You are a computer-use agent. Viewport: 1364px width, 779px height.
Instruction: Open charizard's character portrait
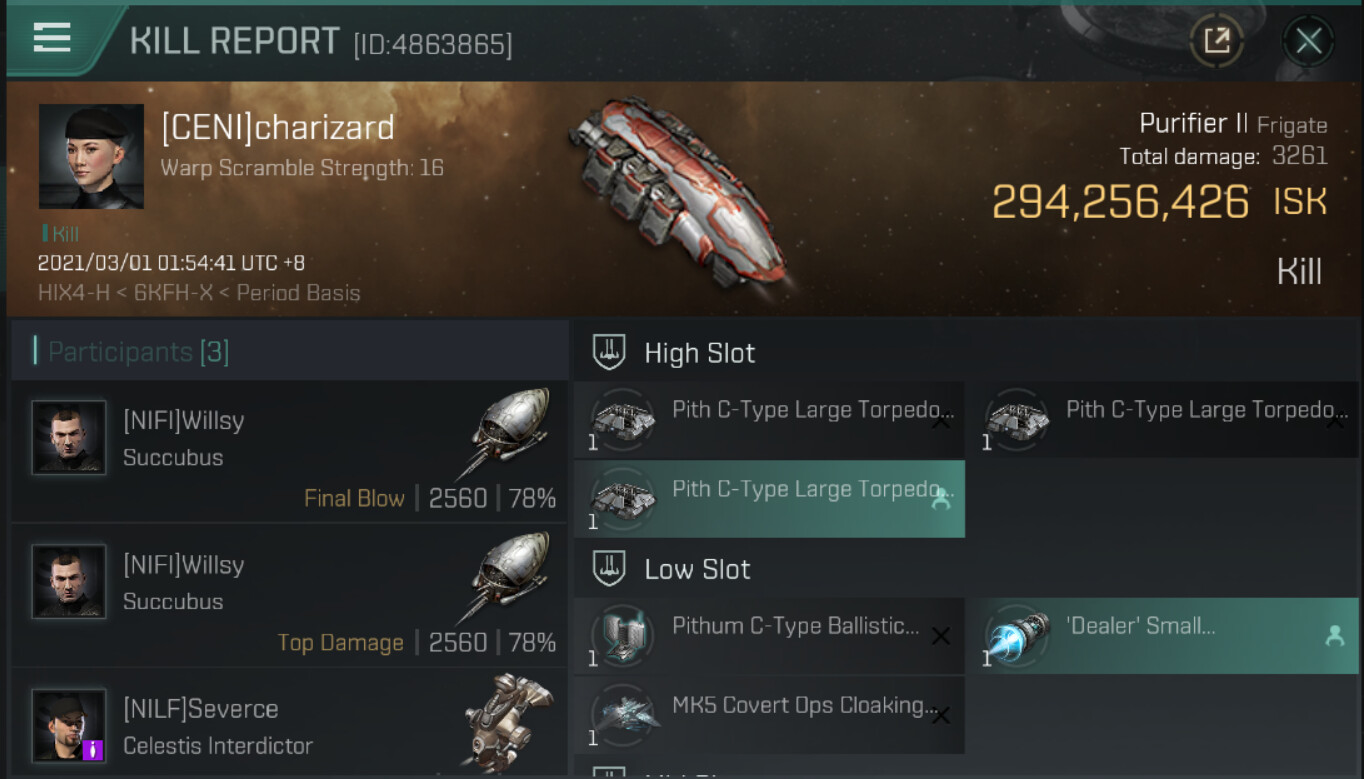91,157
